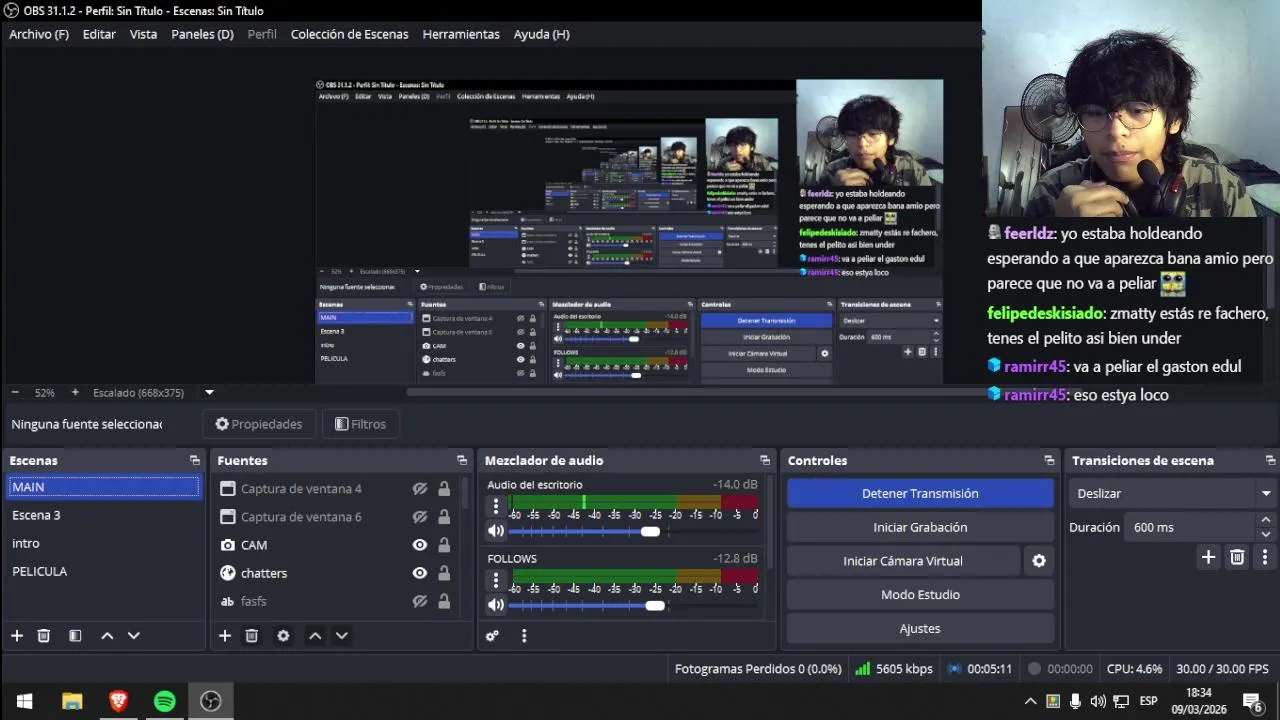Click Detener Transmisión button
The width and height of the screenshot is (1280, 720).
920,494
